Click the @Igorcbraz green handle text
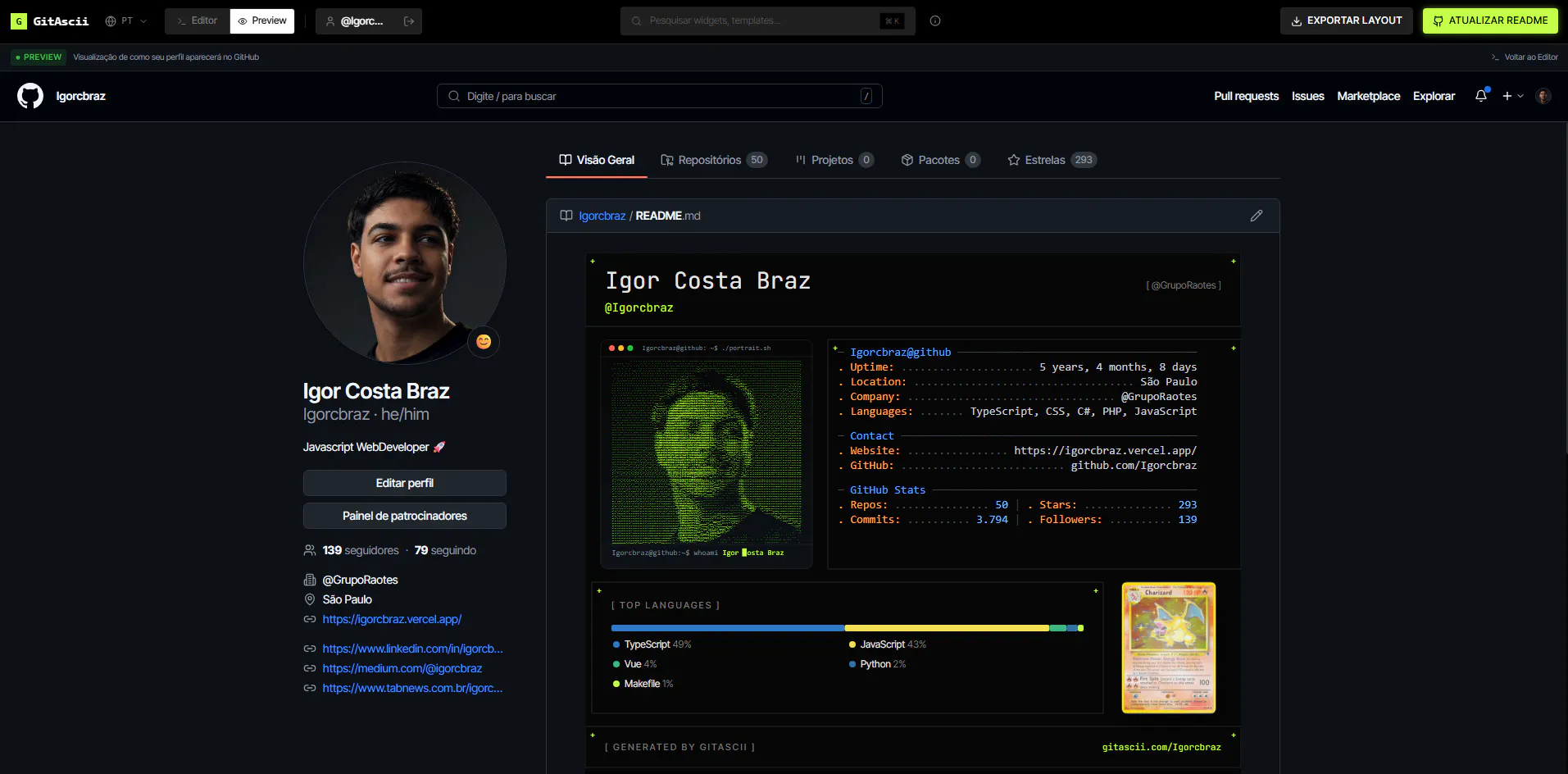This screenshot has width=1568, height=774. [639, 307]
